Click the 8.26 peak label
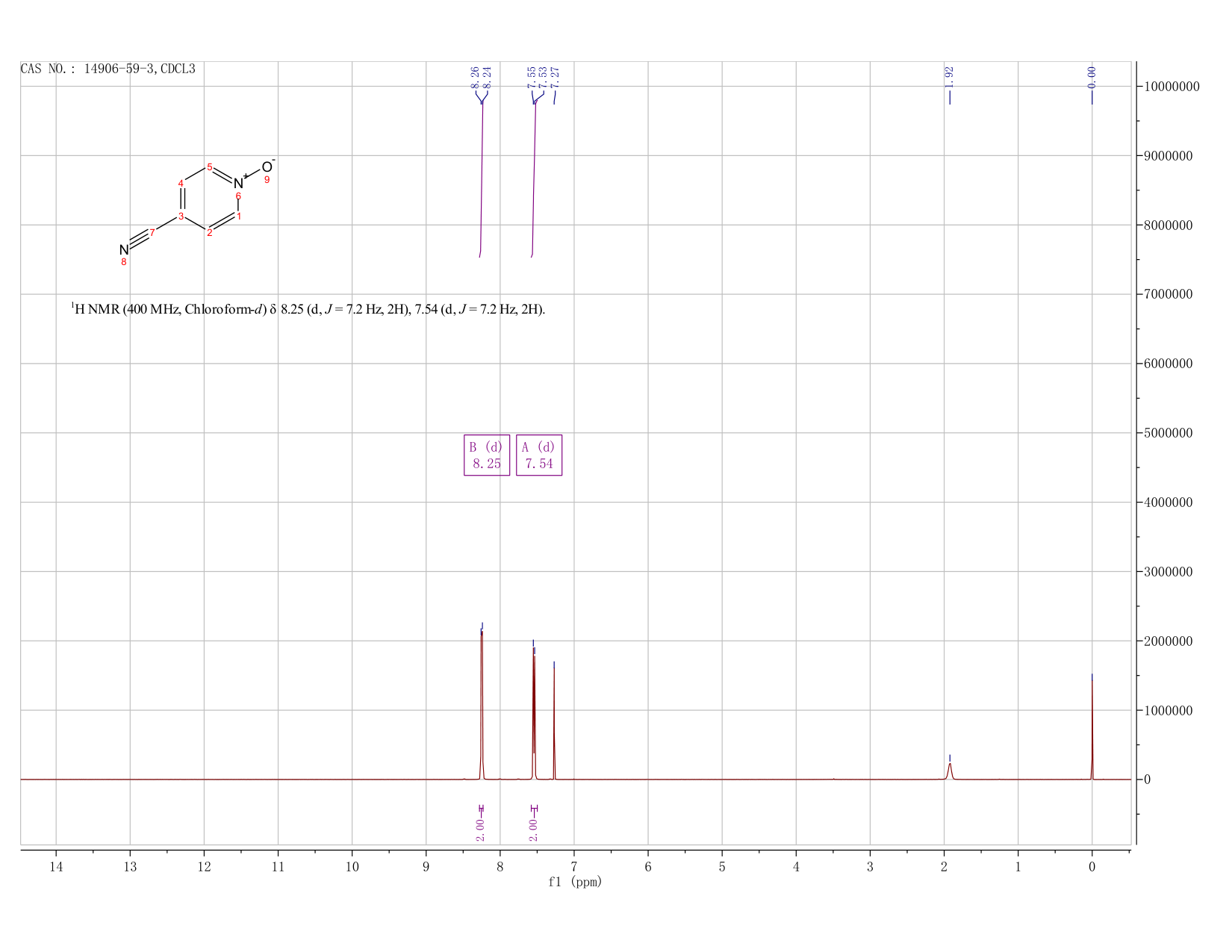The height and width of the screenshot is (952, 1232). click(475, 77)
